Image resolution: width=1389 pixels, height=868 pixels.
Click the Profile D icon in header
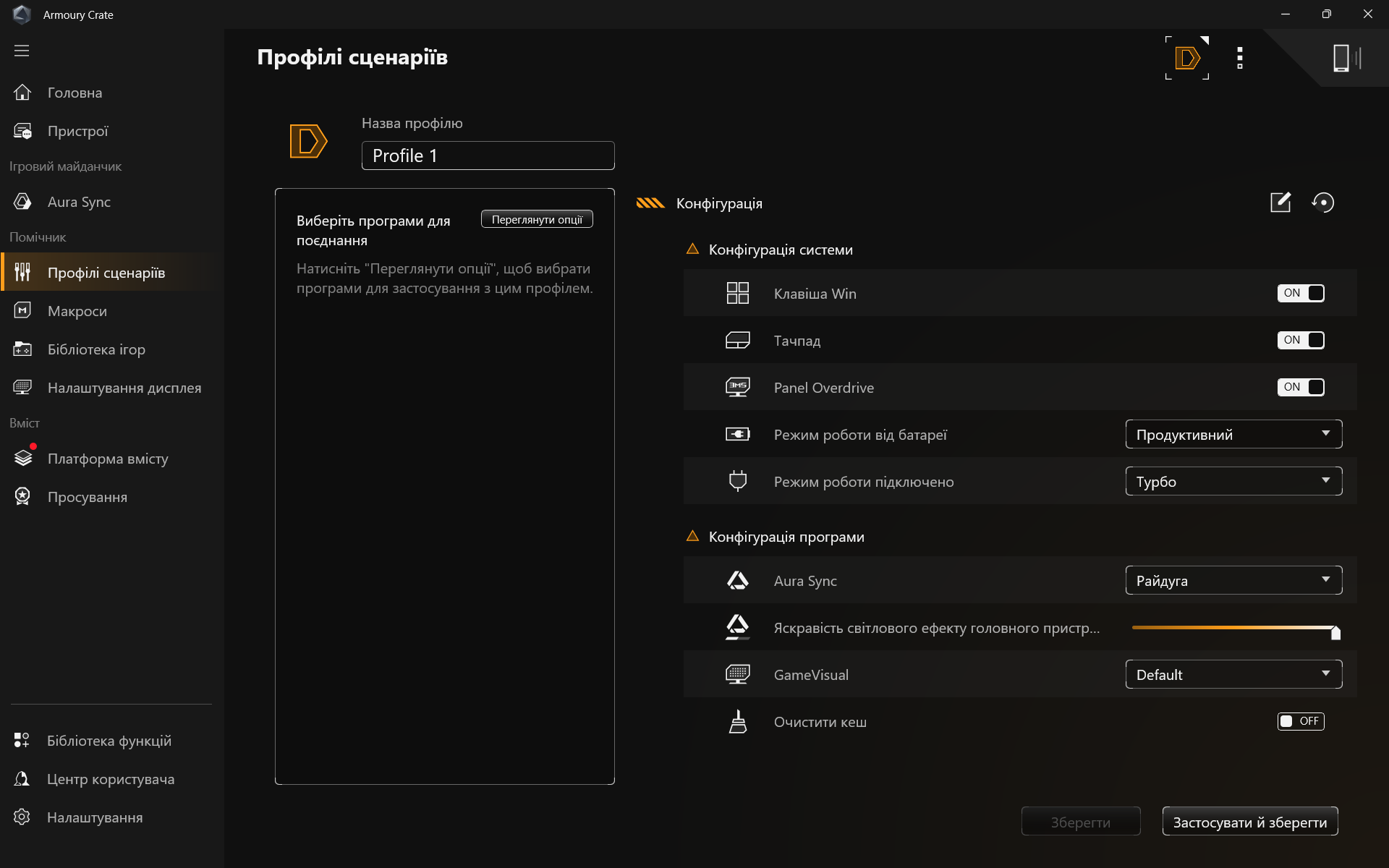coord(1186,58)
